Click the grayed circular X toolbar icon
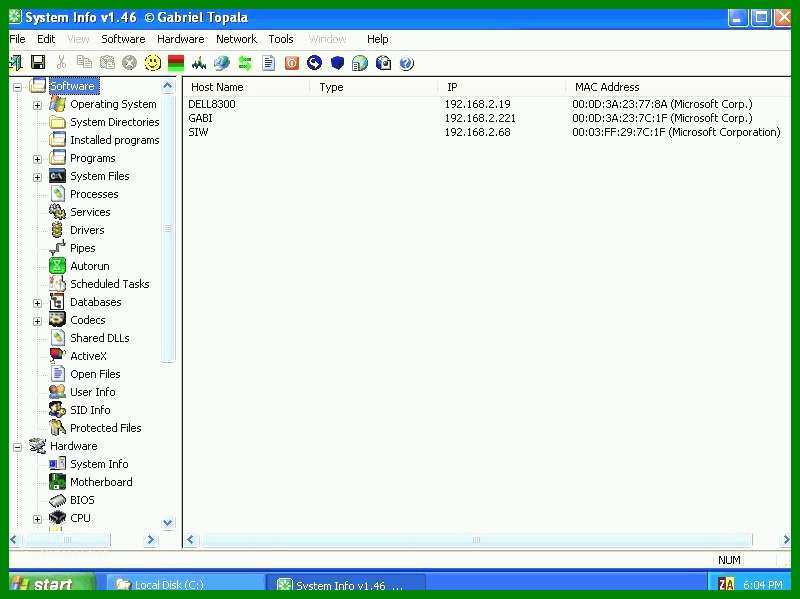 coord(130,63)
